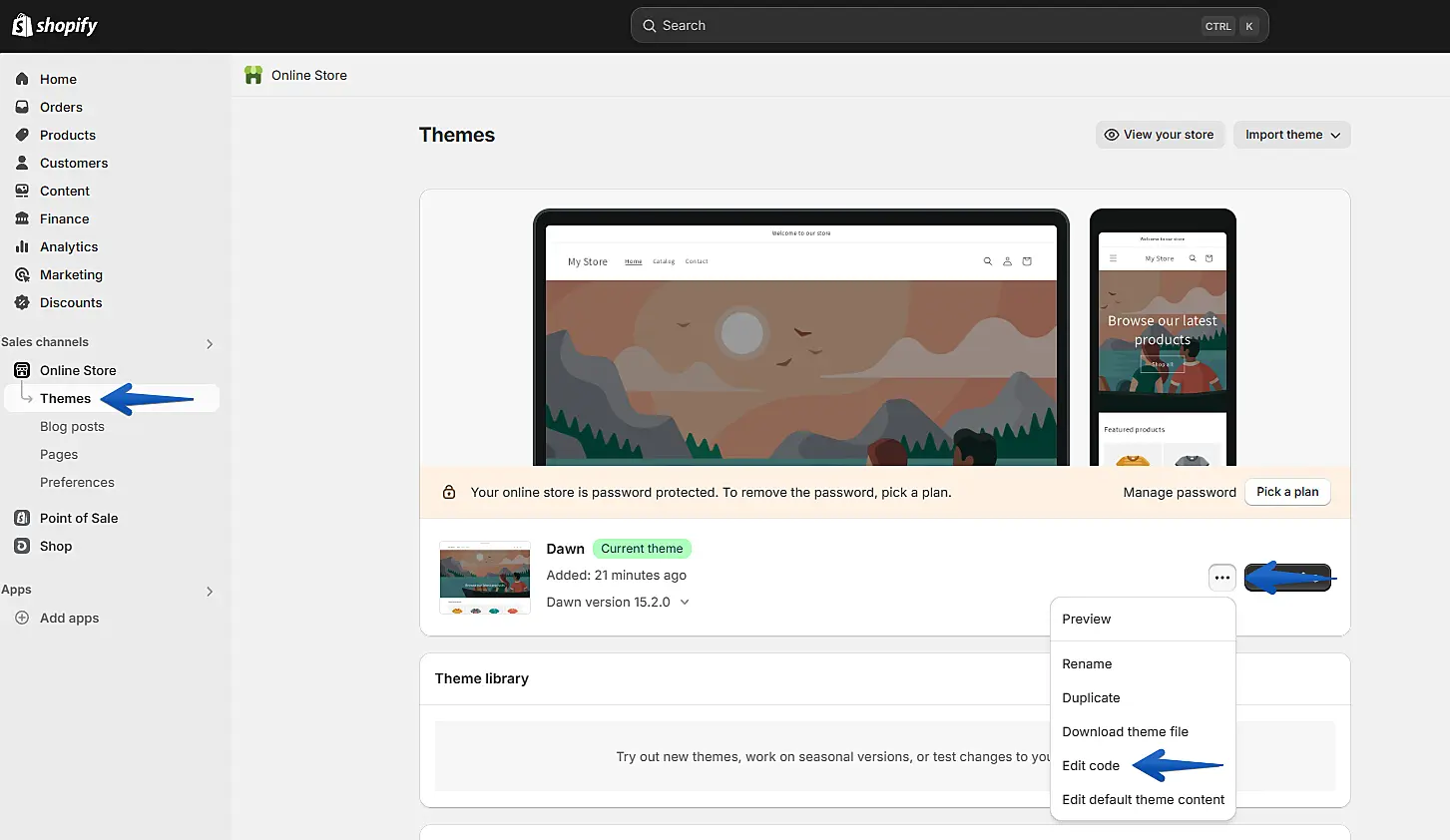Click the Point of Sale icon
The height and width of the screenshot is (840, 1450).
pyautogui.click(x=22, y=518)
